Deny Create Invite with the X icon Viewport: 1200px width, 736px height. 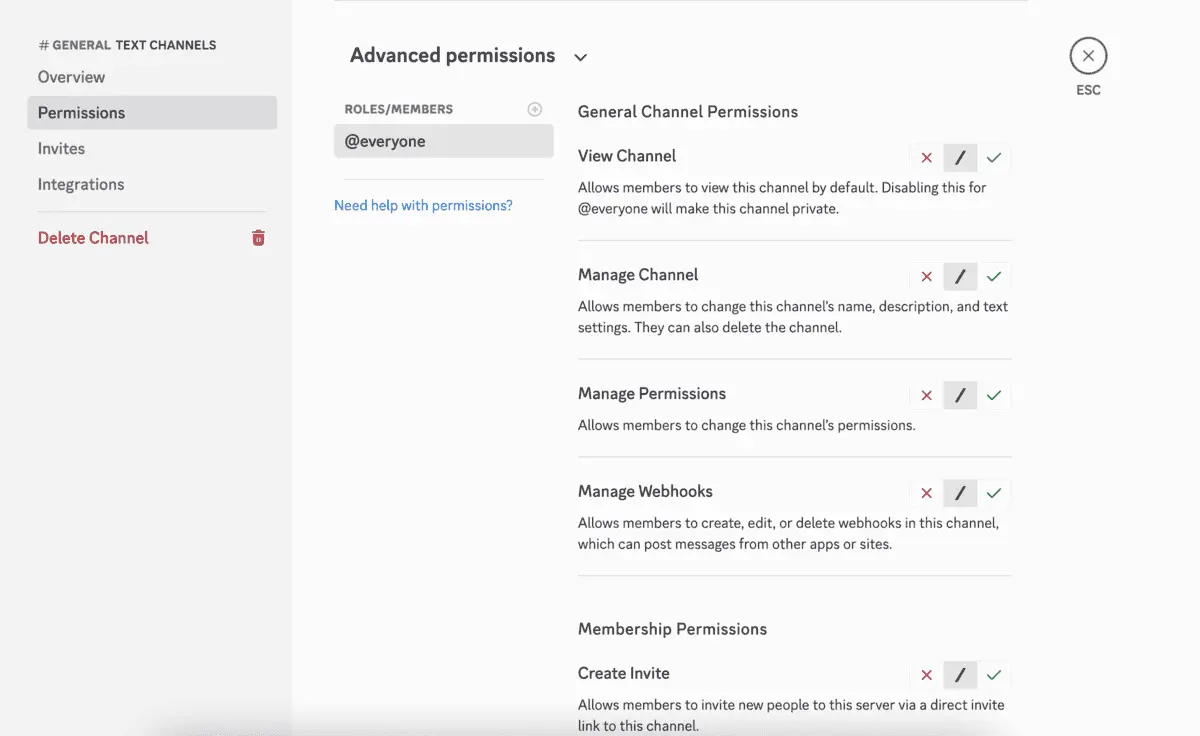click(925, 675)
